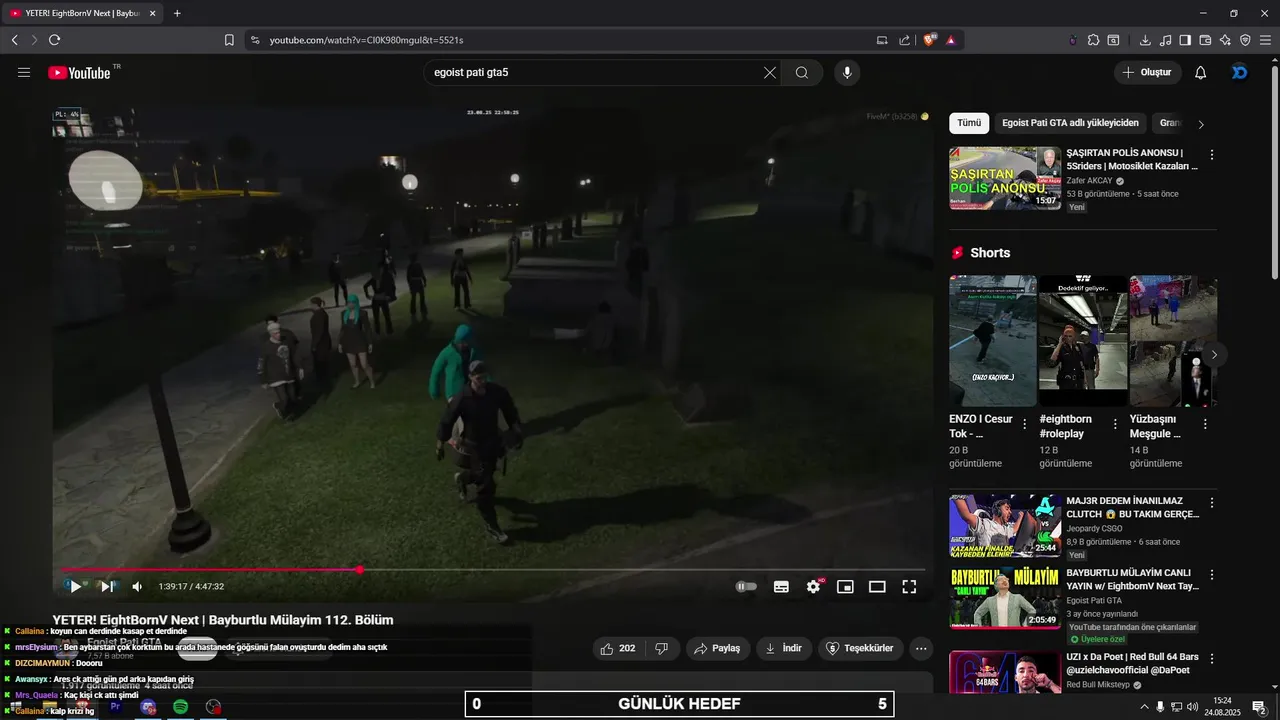Open options for the Yüzbaşını Meşgule short
Image resolution: width=1280 pixels, height=720 pixels.
(1205, 424)
